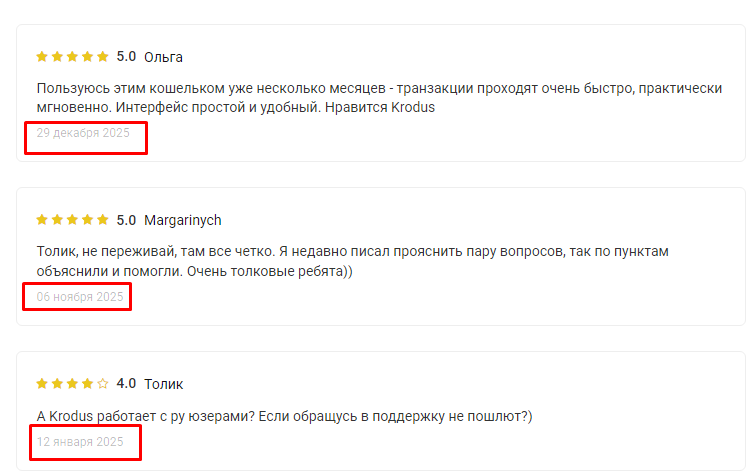Click the fifth star in Ольга's review
Screen dimensions: 751x472
tap(102, 57)
